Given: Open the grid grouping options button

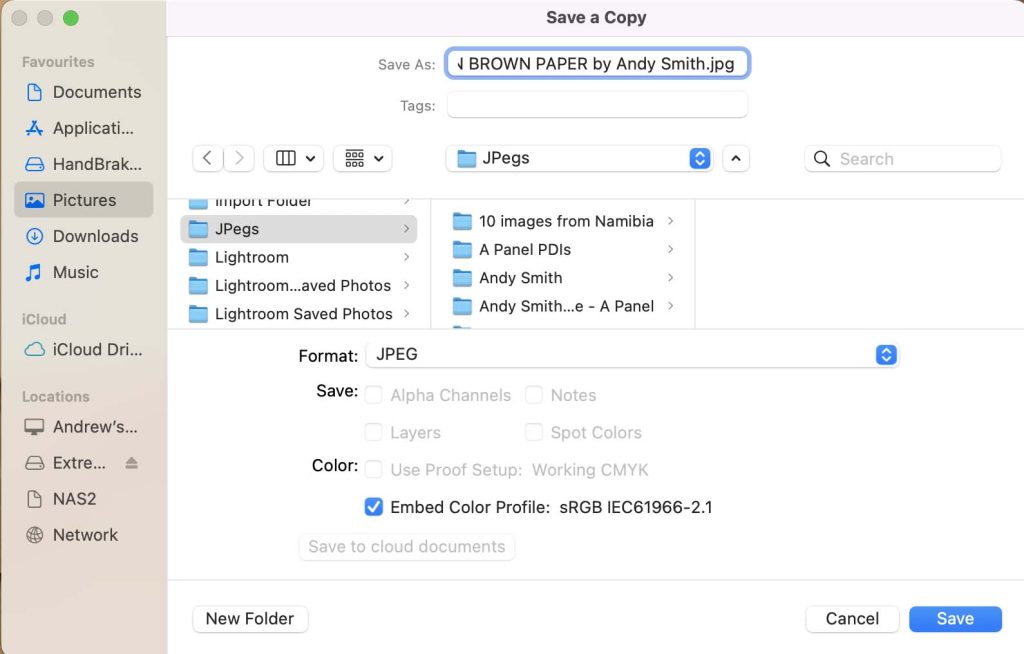Looking at the screenshot, I should point(362,158).
